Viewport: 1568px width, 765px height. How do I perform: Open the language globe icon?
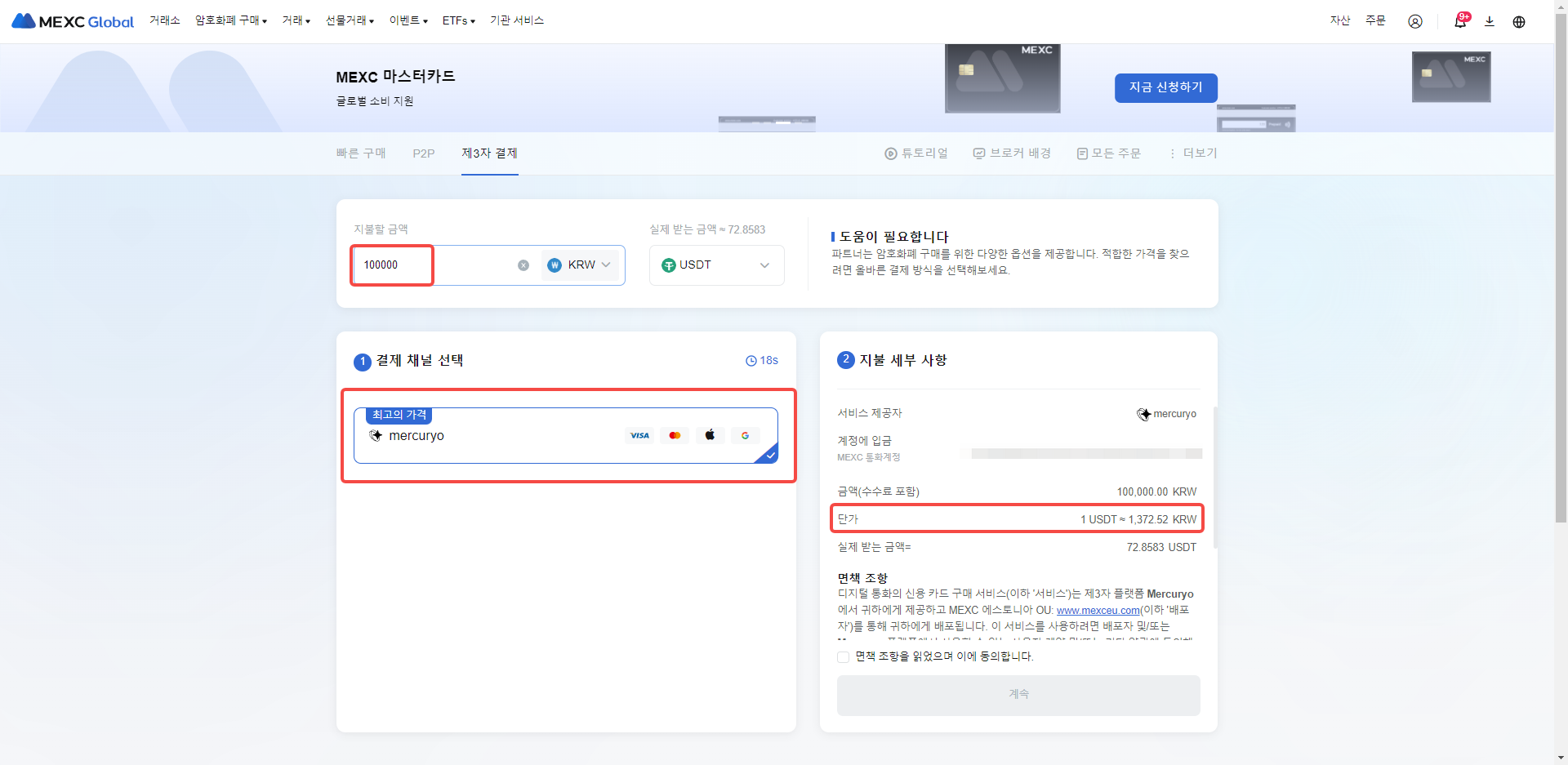tap(1518, 21)
